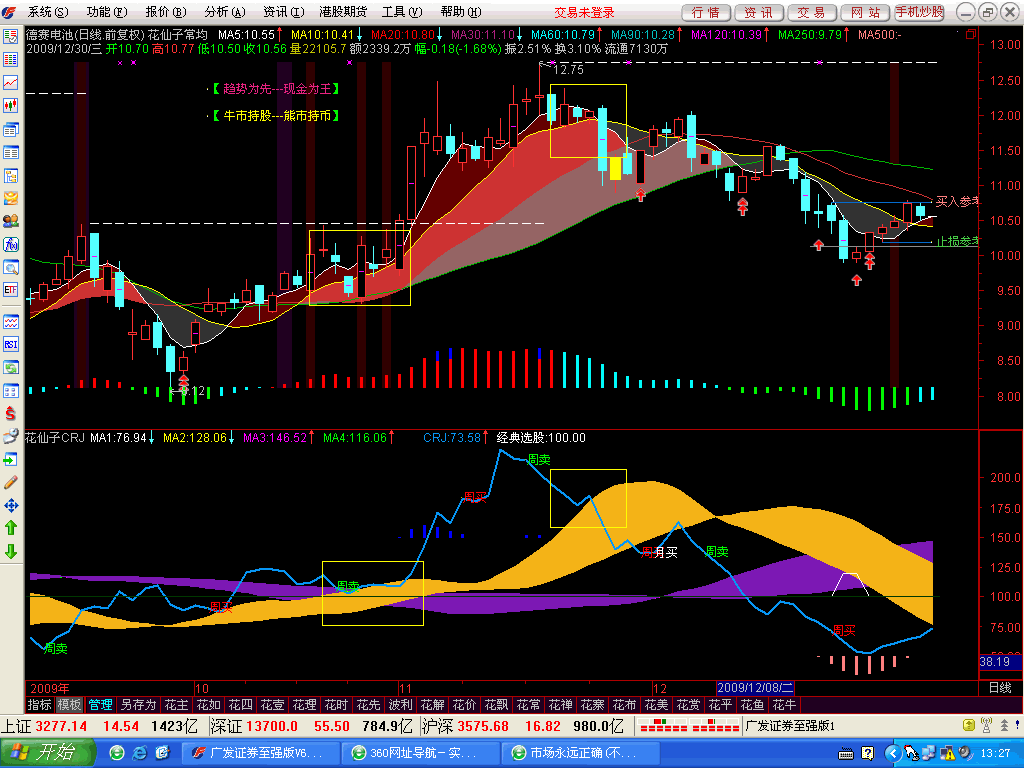This screenshot has width=1024, height=768.
Task: Click the 买入参考 price line label
Action: [957, 201]
